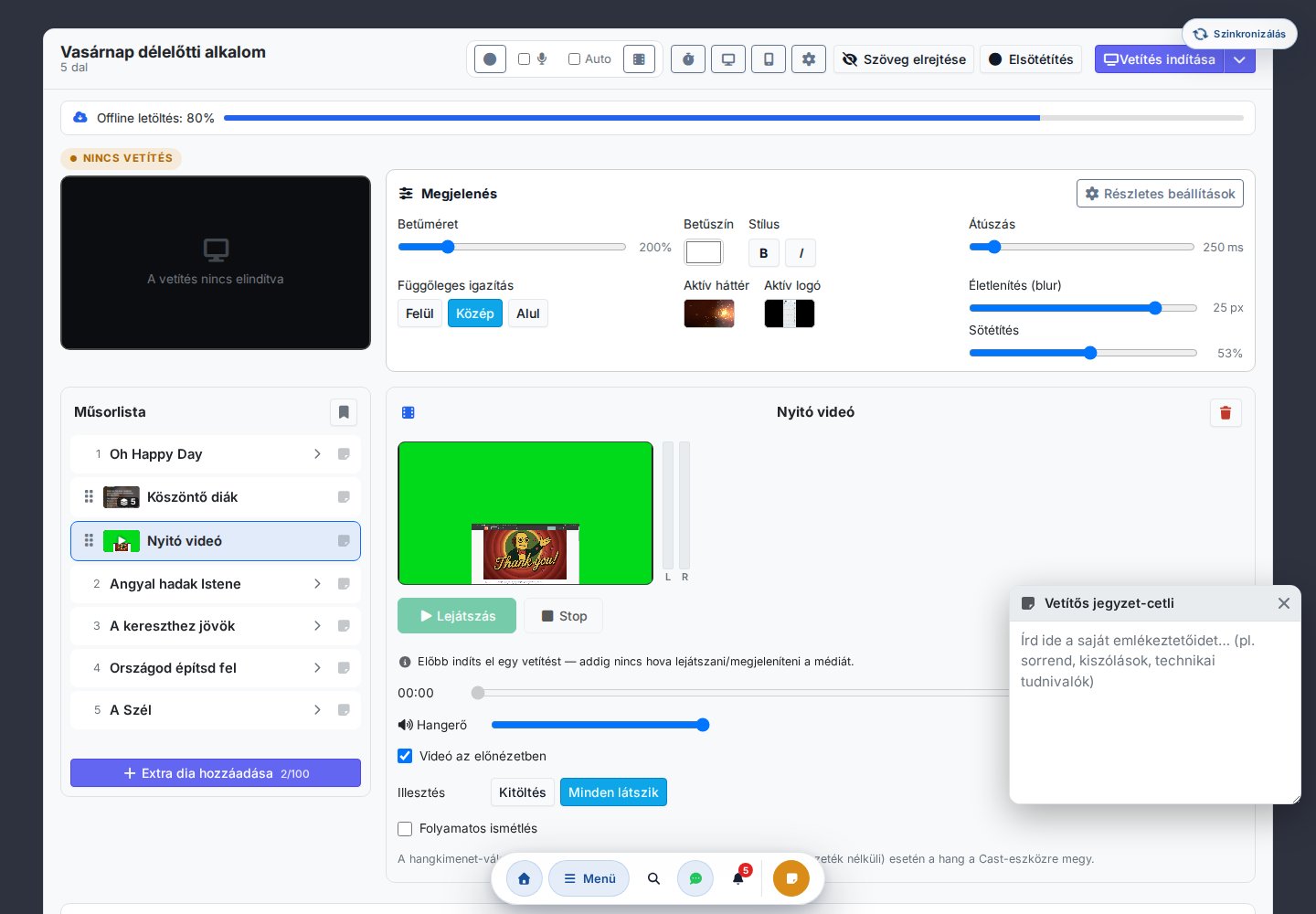Image resolution: width=1316 pixels, height=914 pixels.
Task: Click the Szinkronizálás sync button
Action: [1239, 34]
